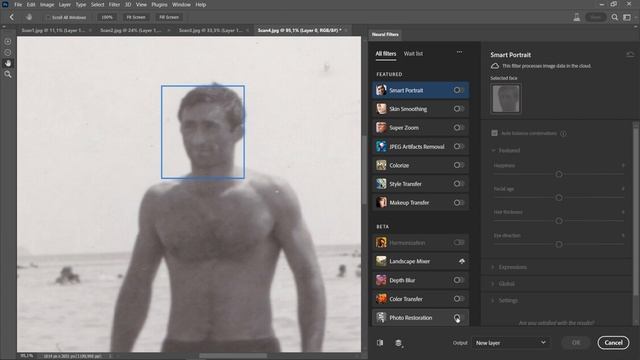
Task: Click the layer preview stack icon at bottom
Action: click(399, 343)
